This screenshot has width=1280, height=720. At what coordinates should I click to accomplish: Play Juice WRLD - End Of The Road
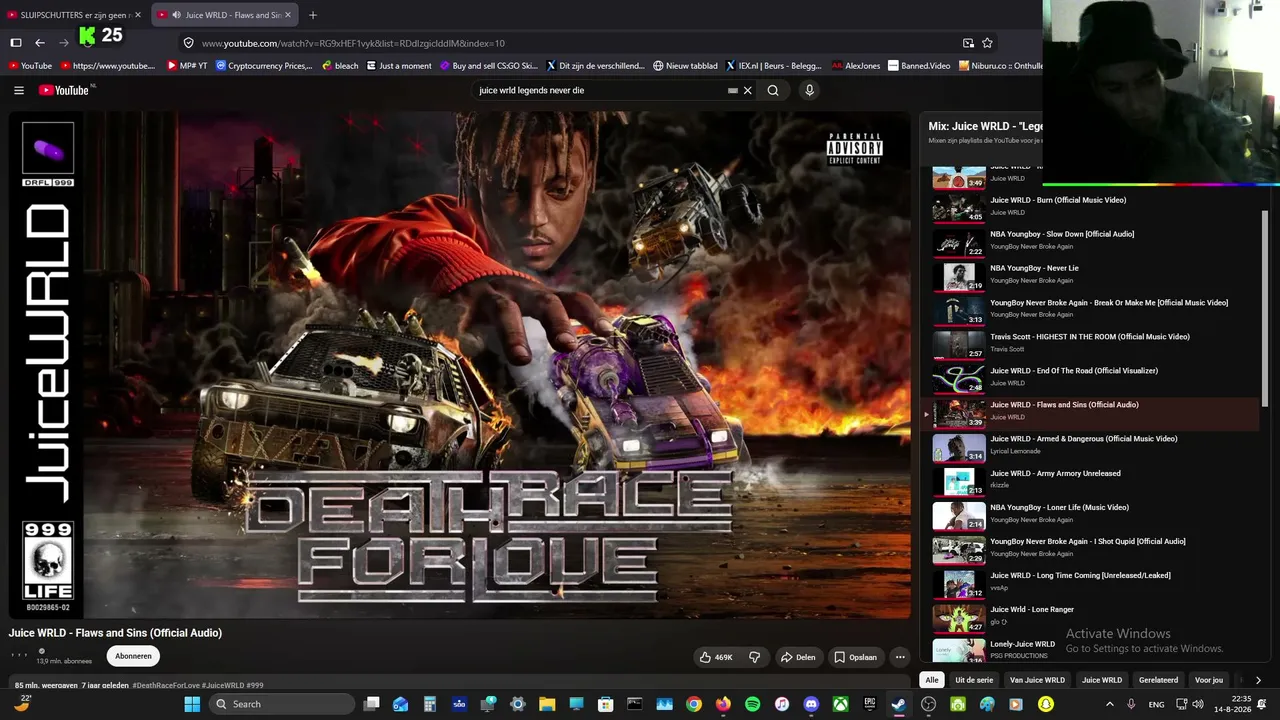point(1093,377)
